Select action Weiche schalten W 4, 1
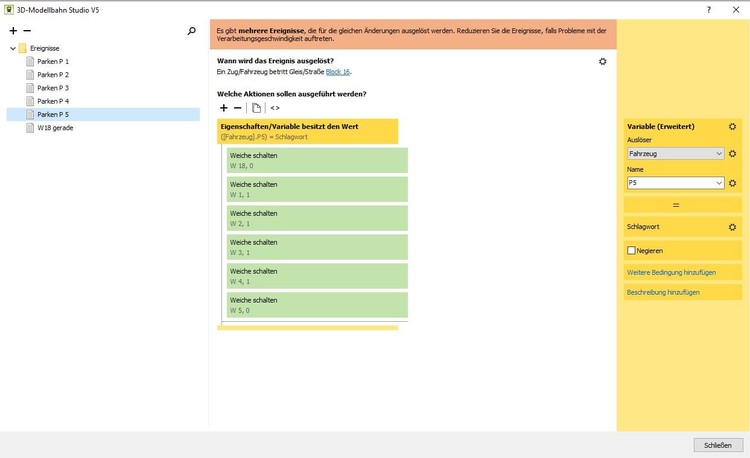750x458 pixels. (317, 276)
